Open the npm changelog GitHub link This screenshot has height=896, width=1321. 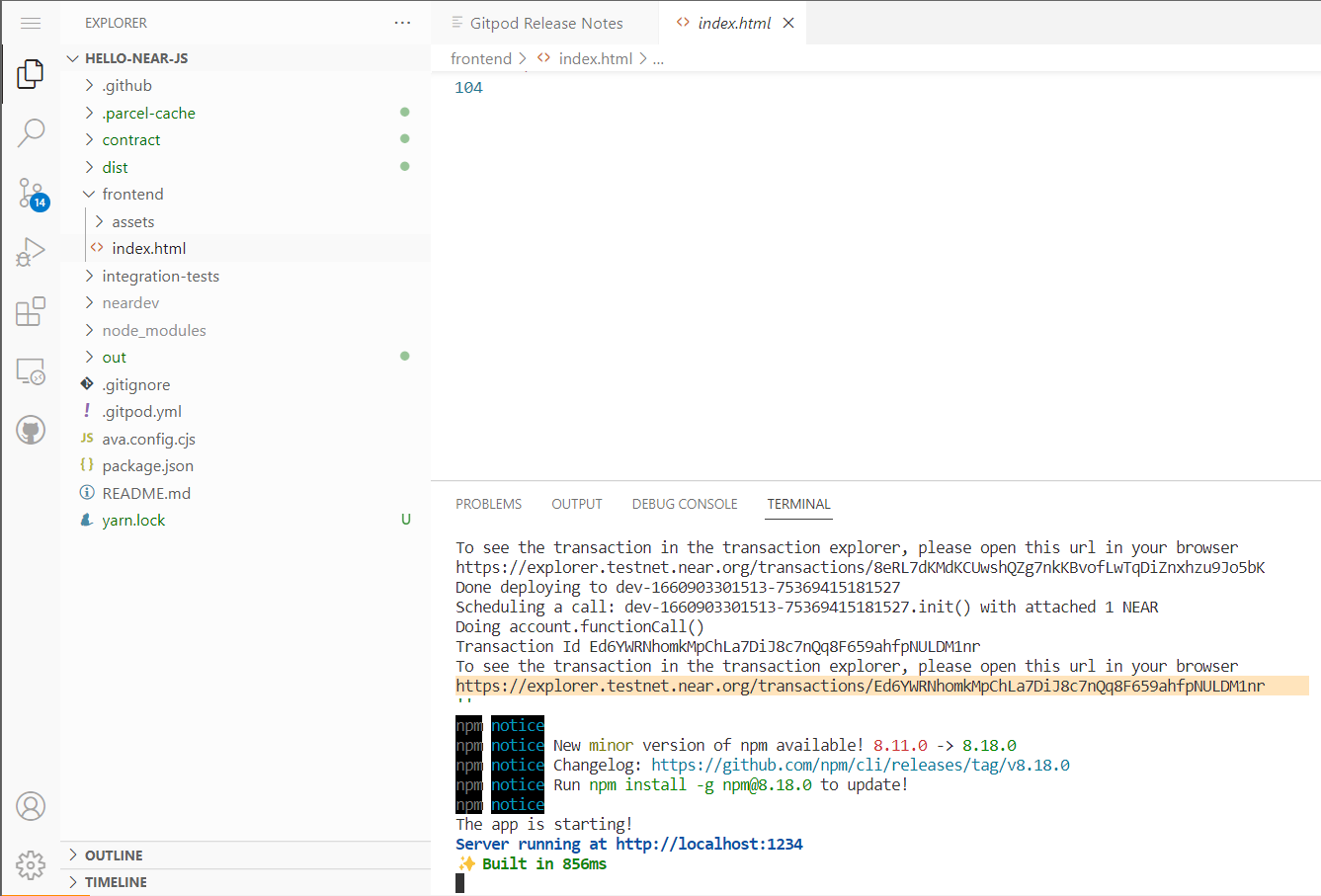point(860,765)
